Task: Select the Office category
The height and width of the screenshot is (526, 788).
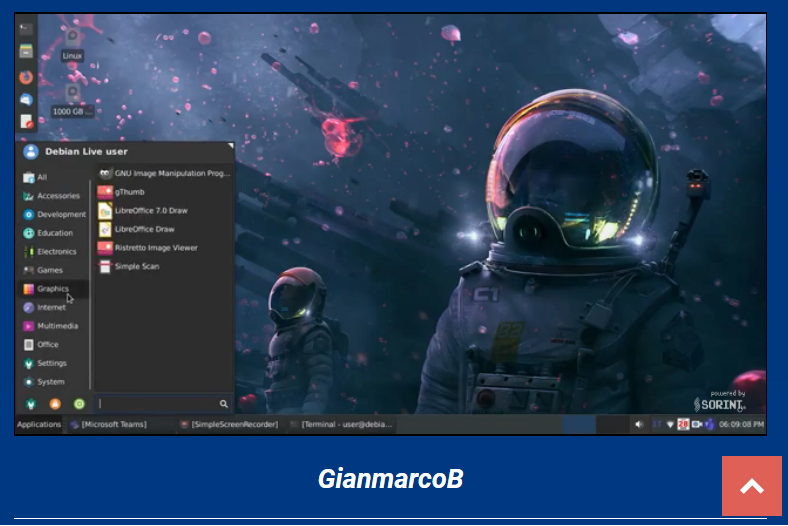Action: click(x=54, y=344)
